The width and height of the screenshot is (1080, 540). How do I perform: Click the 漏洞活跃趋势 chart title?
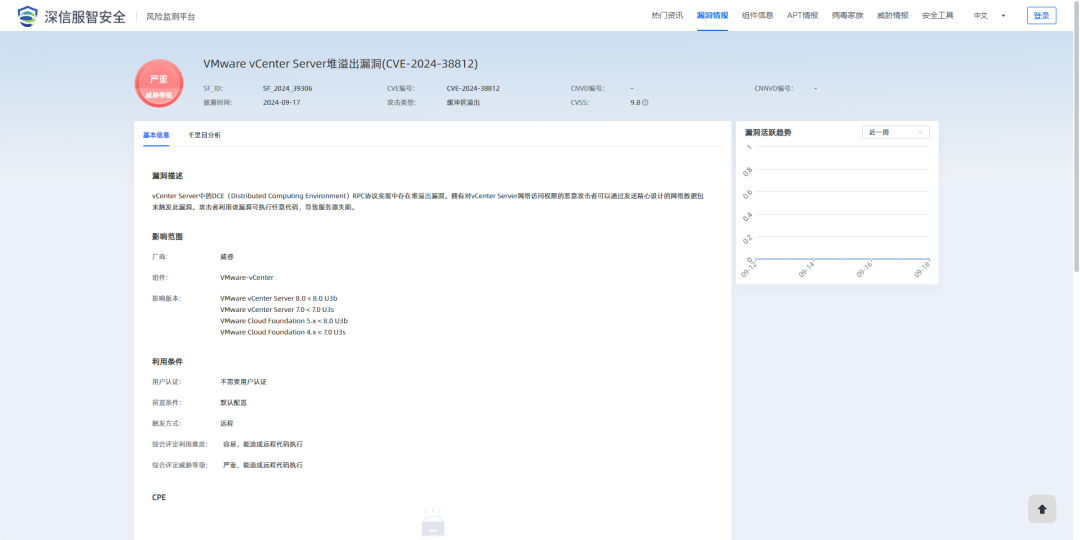pos(768,132)
